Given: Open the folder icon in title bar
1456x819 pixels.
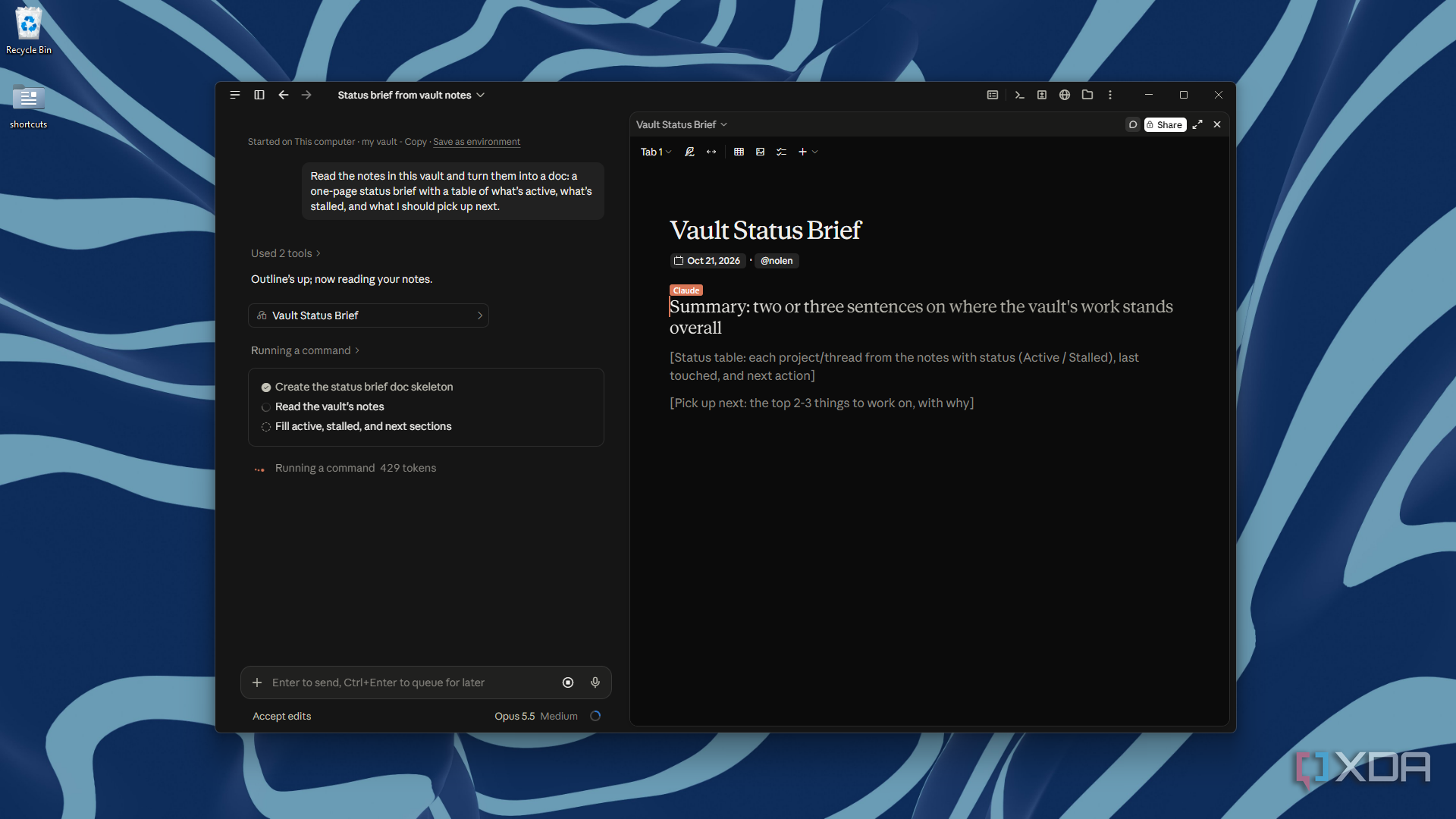Looking at the screenshot, I should (1087, 95).
